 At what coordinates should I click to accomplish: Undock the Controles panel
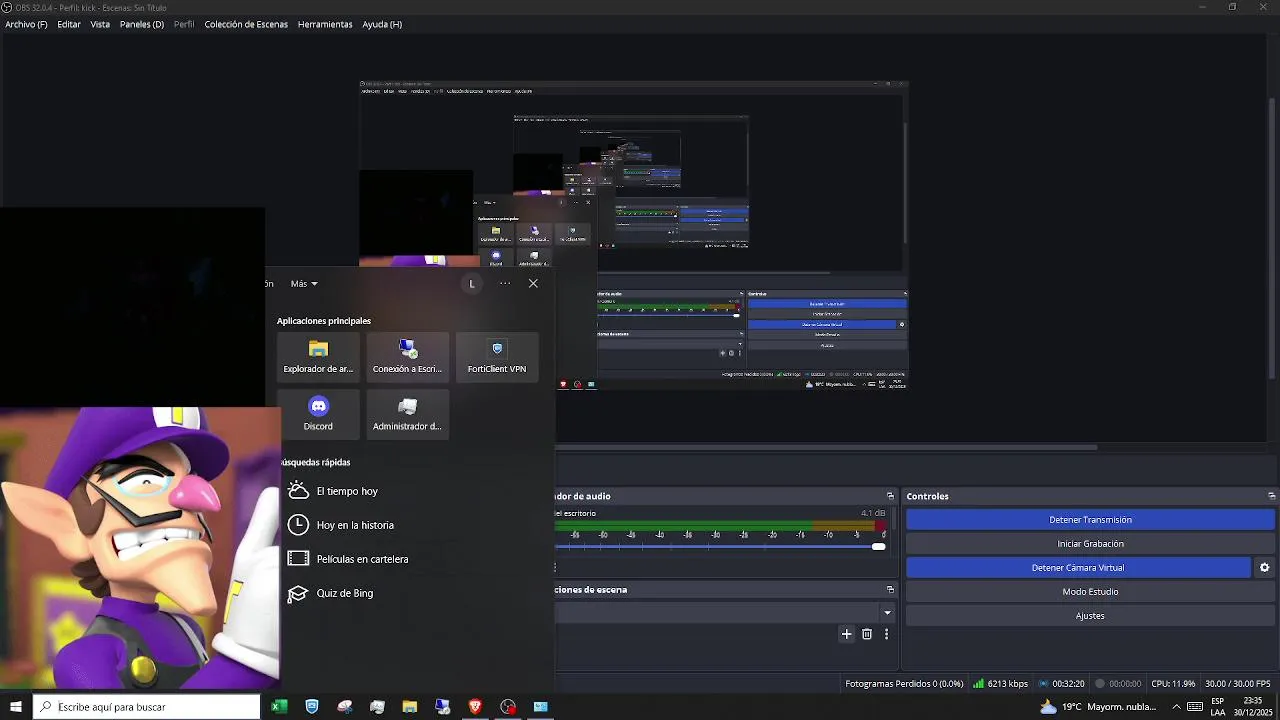[x=1271, y=496]
